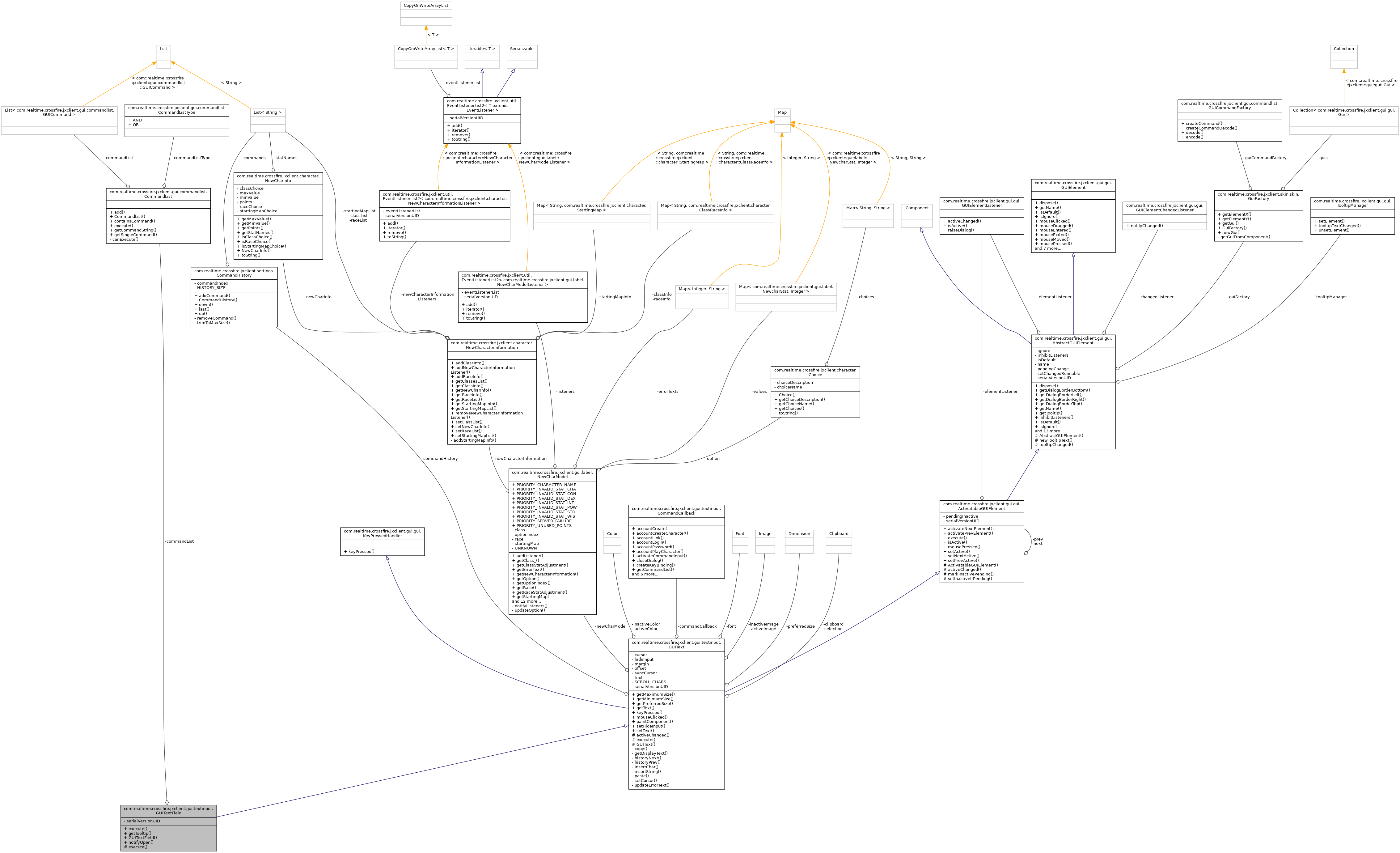The image size is (1400, 853).
Task: Click the -newCharModel edge label
Action: coord(611,626)
